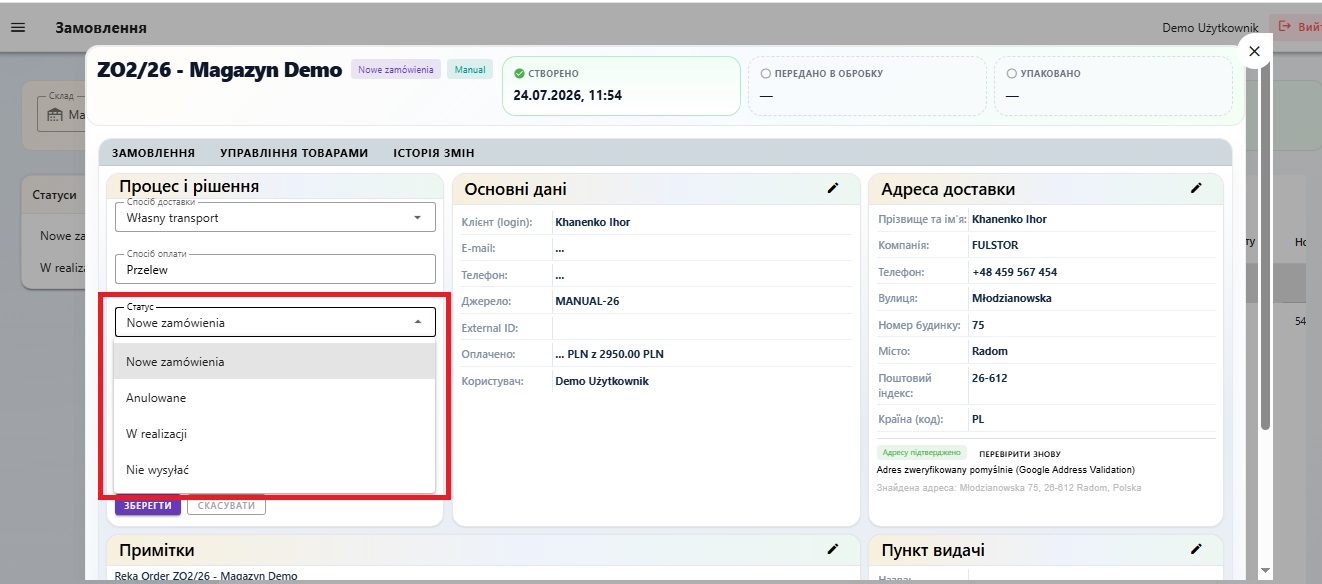Viewport: 1322px width, 584px height.
Task: Switch to Замовлення tab
Action: [153, 153]
